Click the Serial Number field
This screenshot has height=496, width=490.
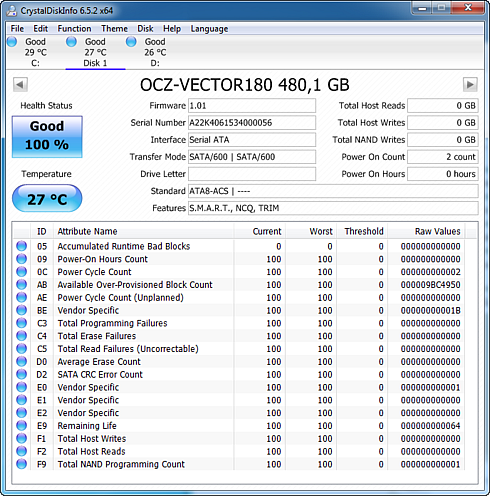[252, 123]
